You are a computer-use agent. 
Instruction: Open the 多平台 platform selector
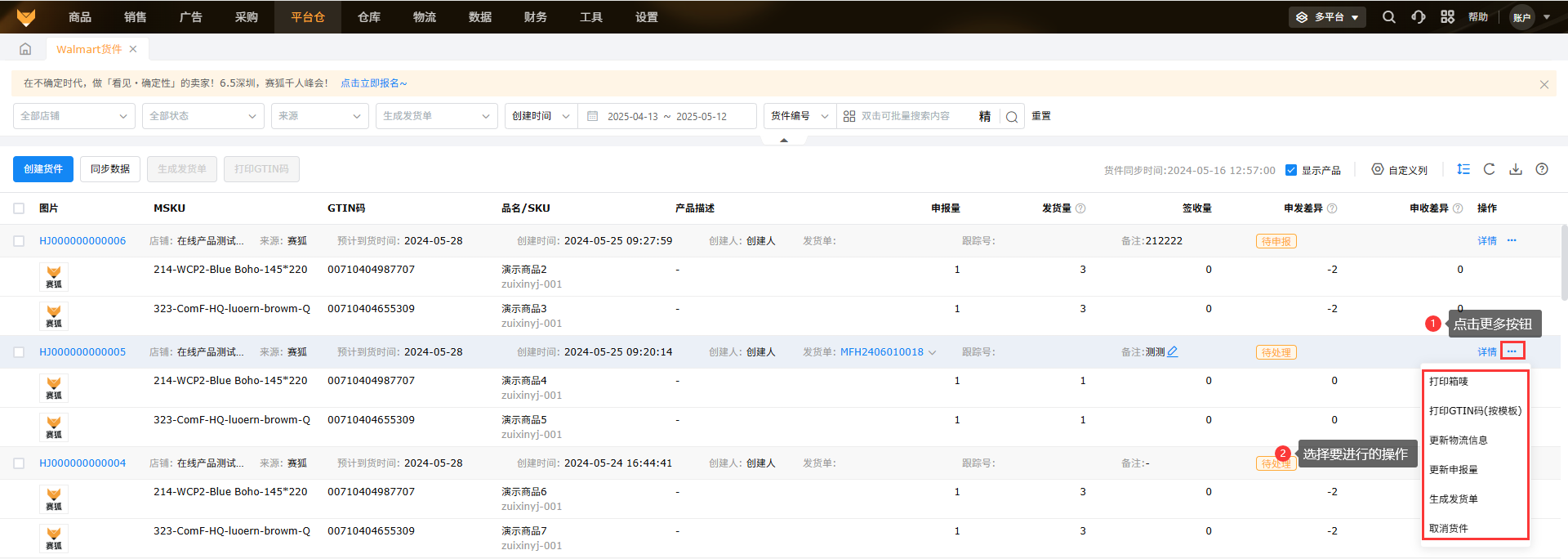coord(1327,17)
